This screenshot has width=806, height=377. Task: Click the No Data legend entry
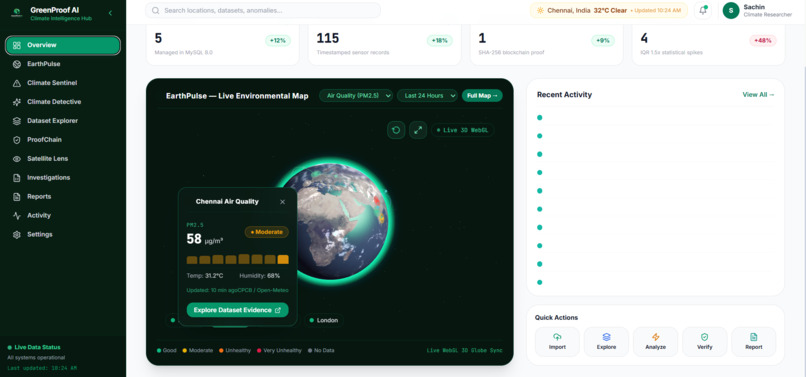[321, 351]
